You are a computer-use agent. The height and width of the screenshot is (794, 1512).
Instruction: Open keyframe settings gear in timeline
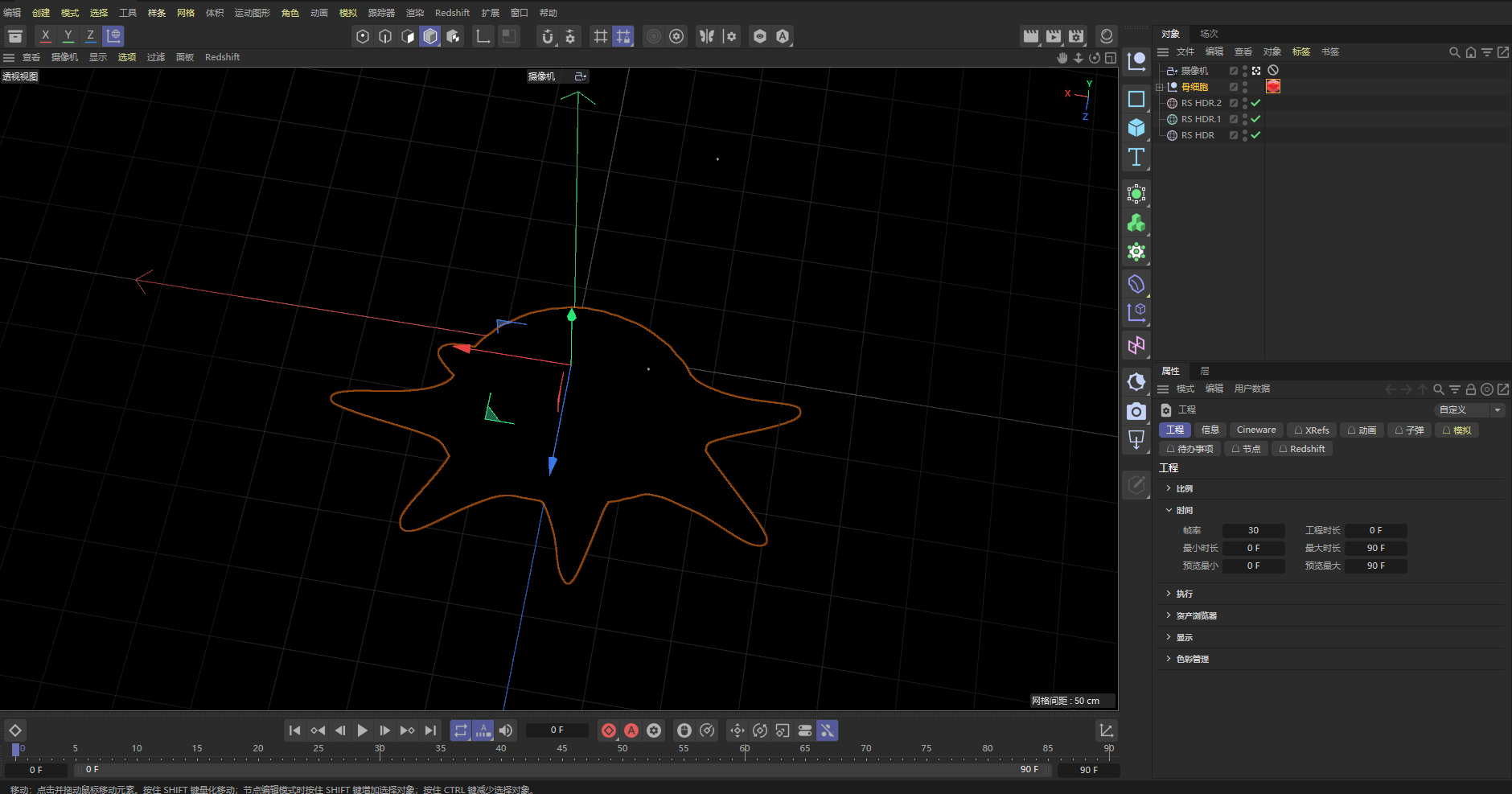tap(654, 730)
